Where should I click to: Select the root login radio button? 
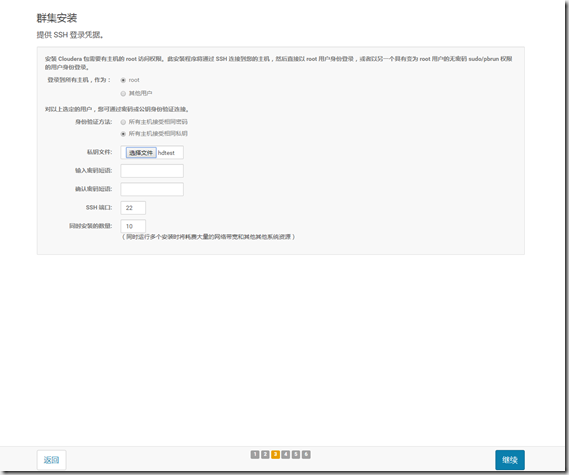pos(123,80)
